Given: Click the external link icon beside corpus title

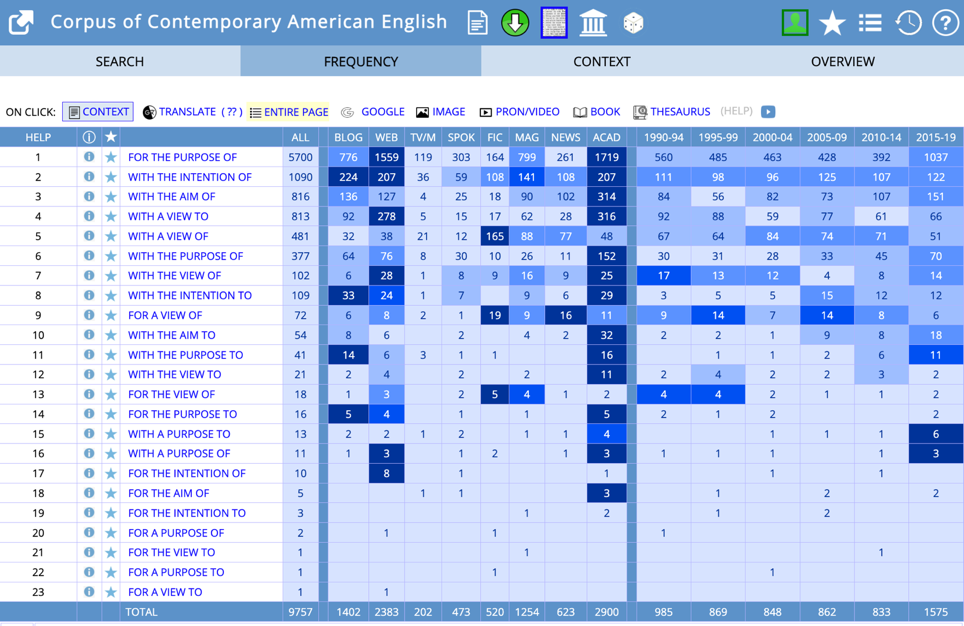Looking at the screenshot, I should point(21,23).
